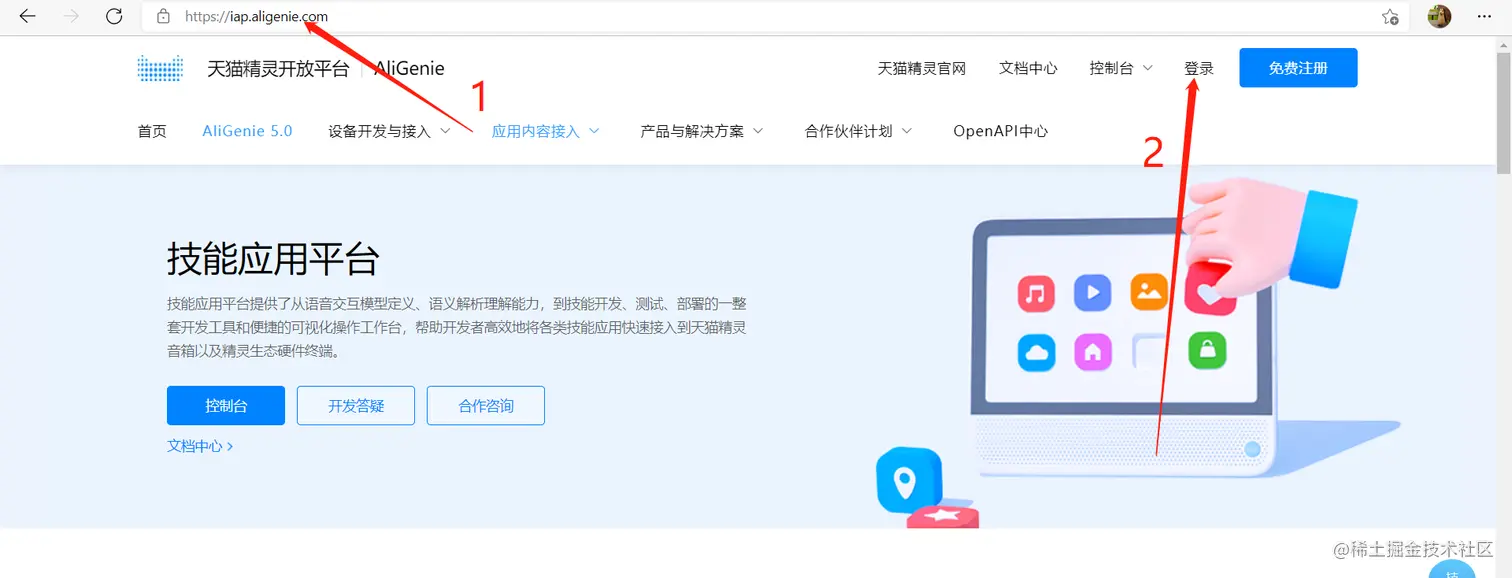Click the 登录 login link
The width and height of the screenshot is (1512, 578).
coord(1199,68)
